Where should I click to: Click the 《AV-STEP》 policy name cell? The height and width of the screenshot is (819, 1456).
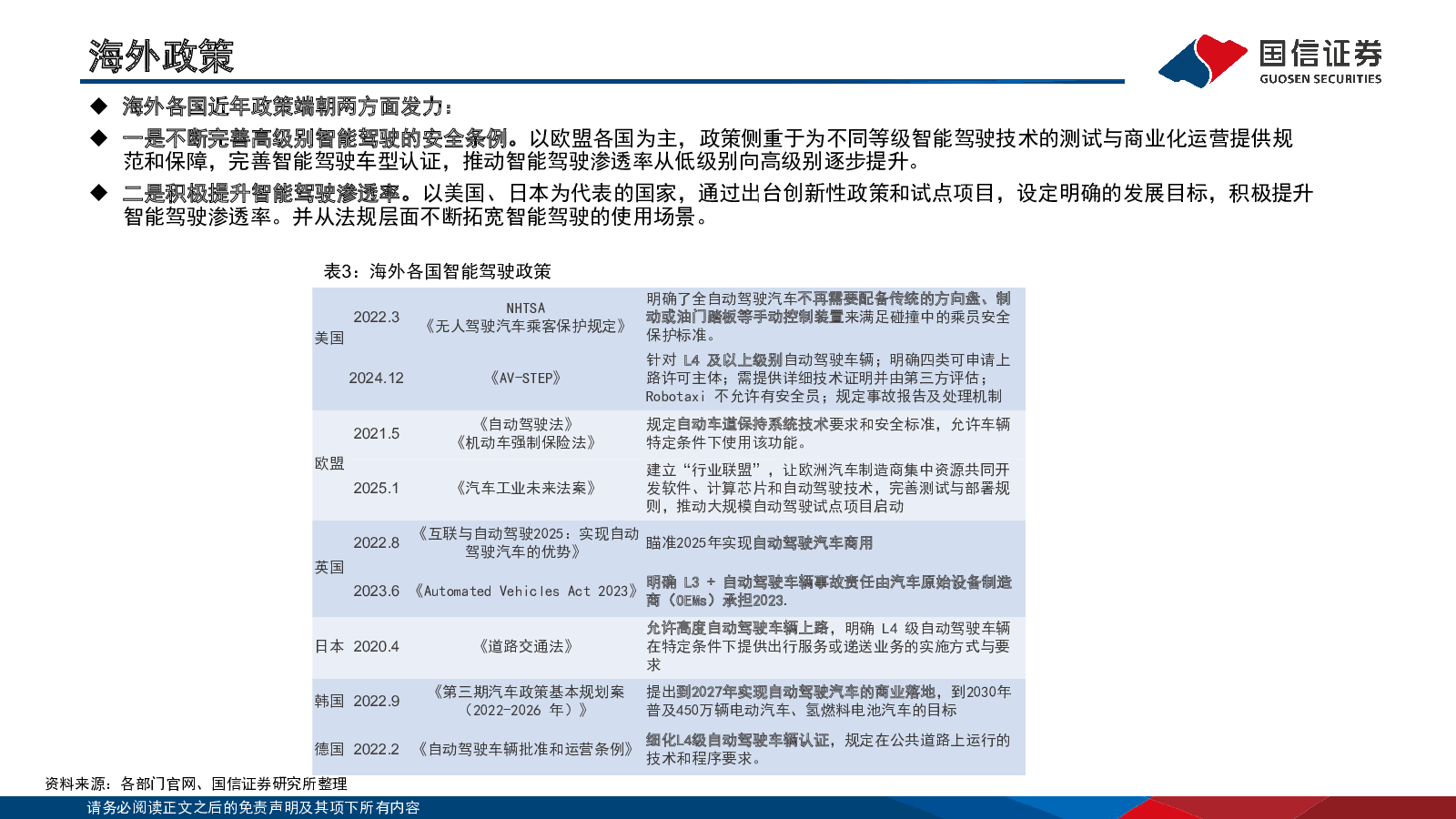pos(525,378)
